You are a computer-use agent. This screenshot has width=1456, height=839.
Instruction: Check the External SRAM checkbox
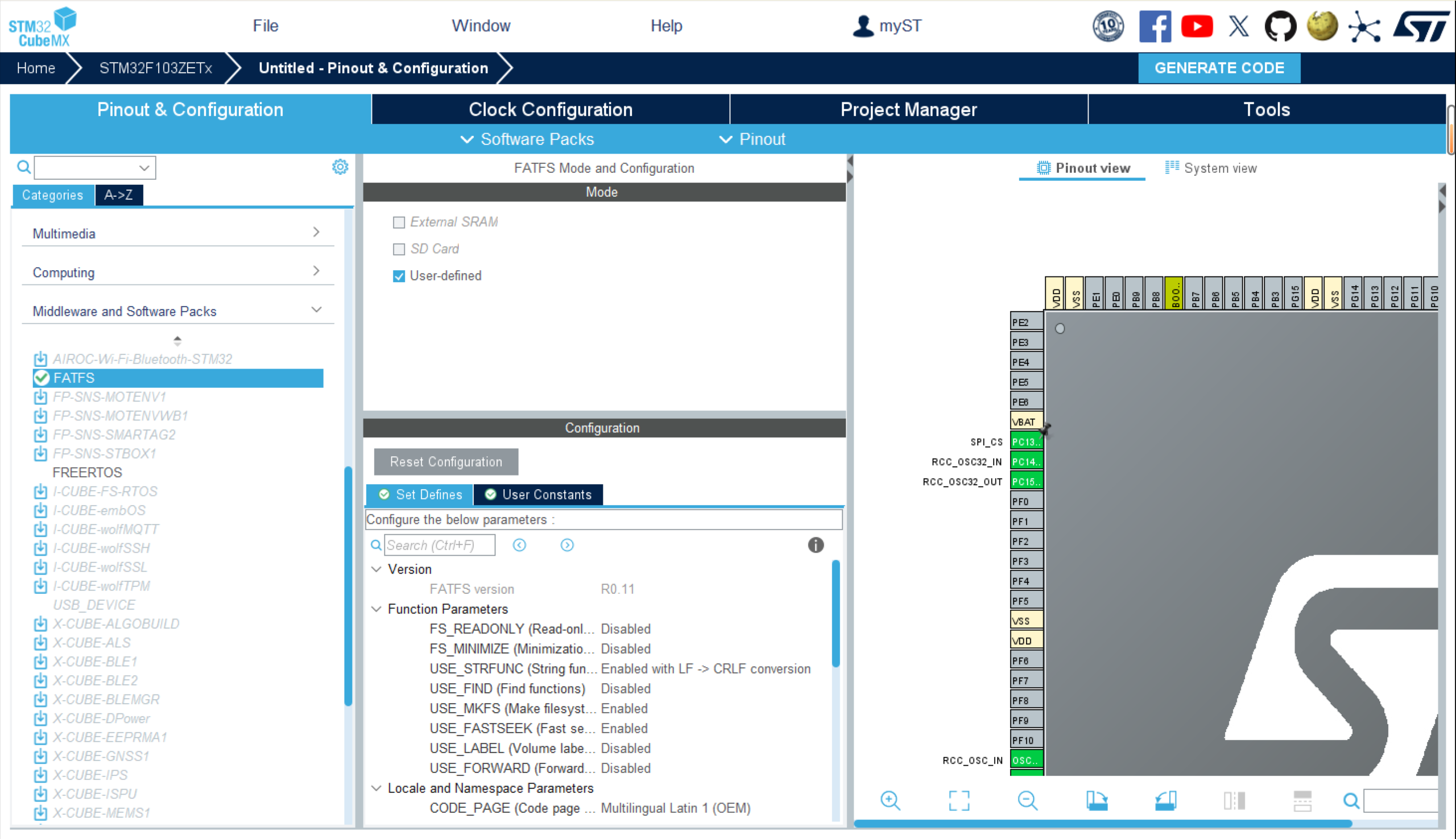pyautogui.click(x=399, y=222)
